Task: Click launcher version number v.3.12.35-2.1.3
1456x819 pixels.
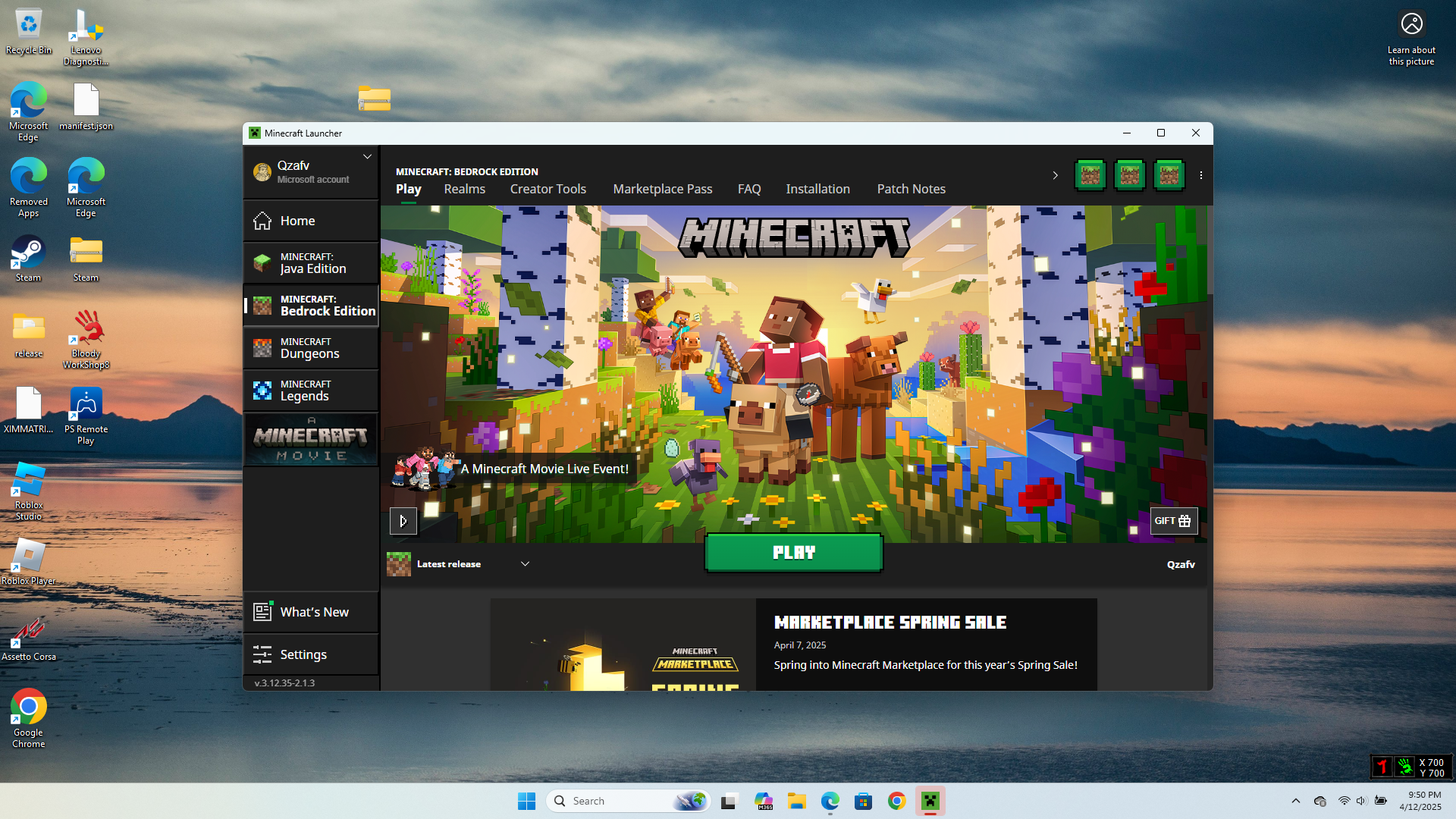Action: tap(284, 683)
